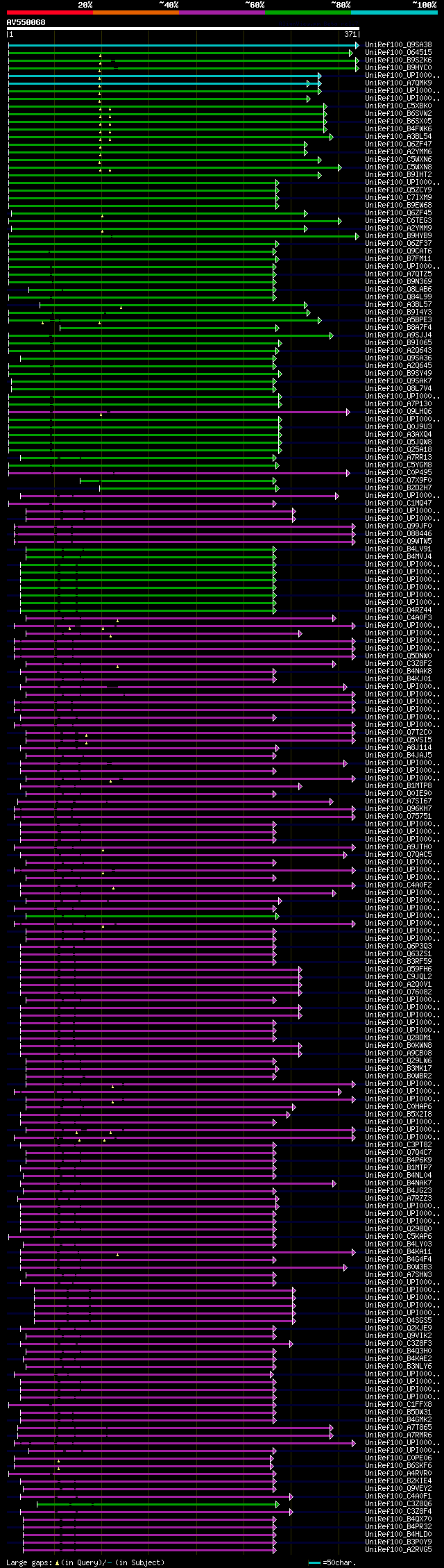This screenshot has height=1568, width=444.
Task: Open hit UniRef100_Q0J9U3
Action: pyautogui.click(x=398, y=426)
